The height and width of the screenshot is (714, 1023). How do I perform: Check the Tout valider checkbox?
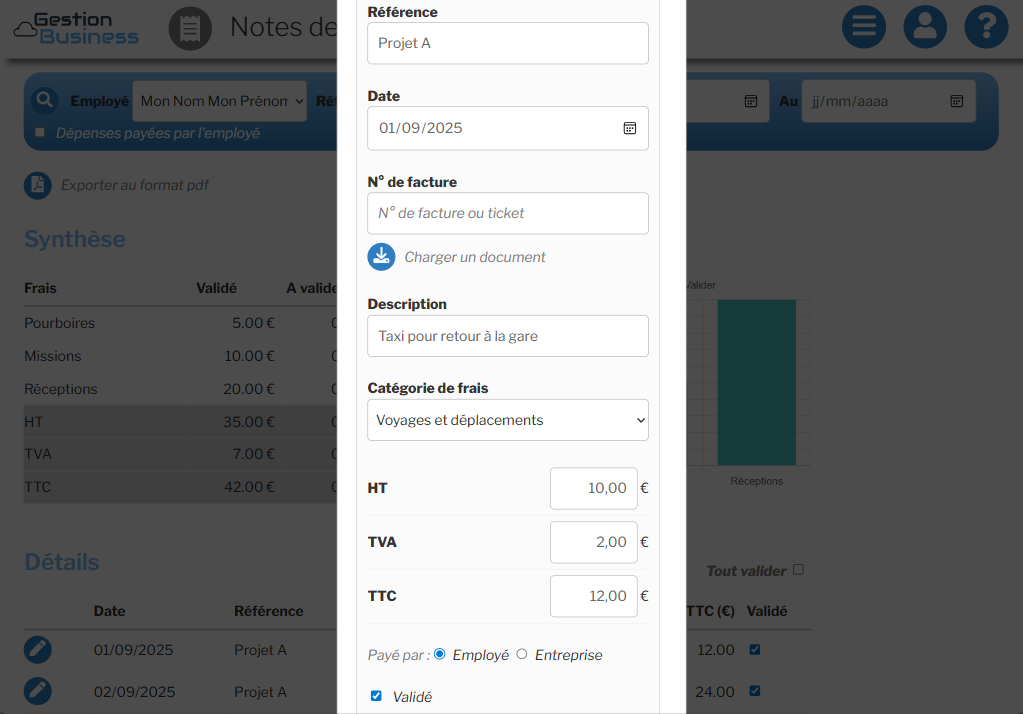click(x=798, y=570)
